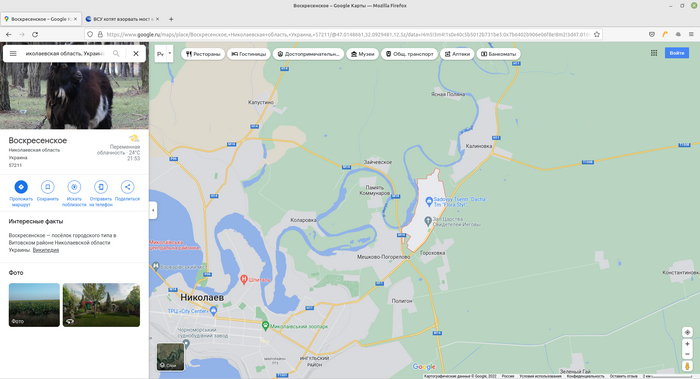Send to phone with Отправить на телефон
The image size is (700, 379).
pyautogui.click(x=101, y=187)
